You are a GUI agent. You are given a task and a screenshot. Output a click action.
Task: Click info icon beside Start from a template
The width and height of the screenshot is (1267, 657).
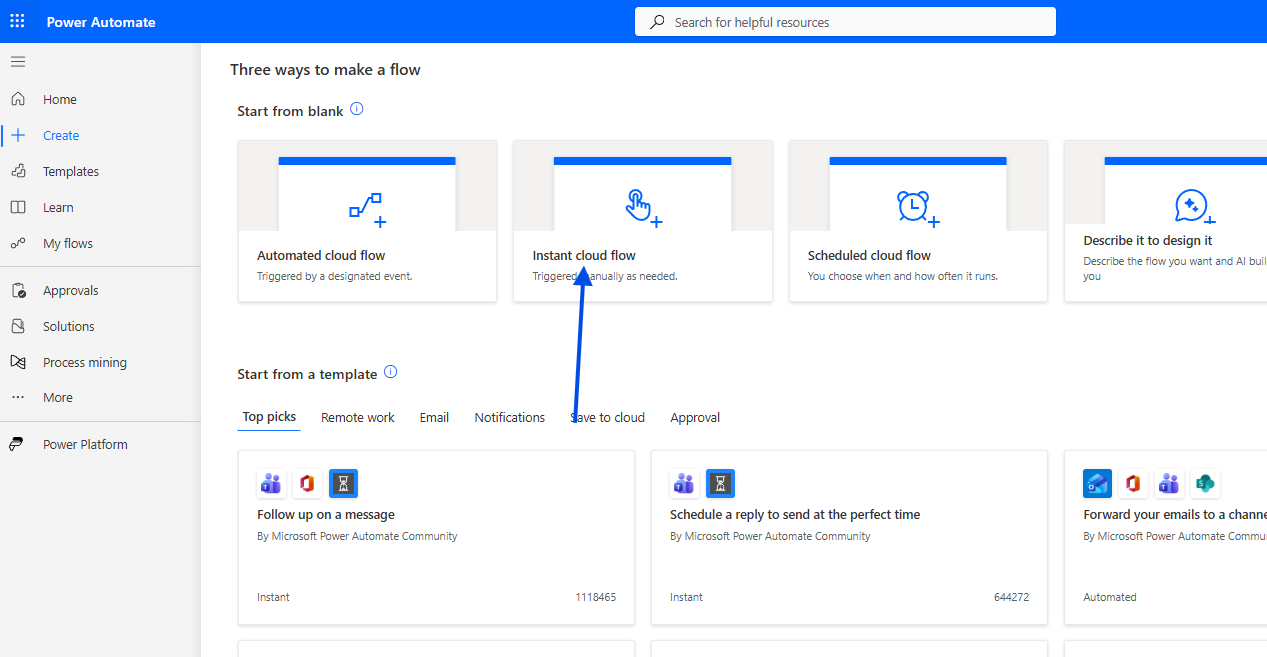tap(391, 372)
